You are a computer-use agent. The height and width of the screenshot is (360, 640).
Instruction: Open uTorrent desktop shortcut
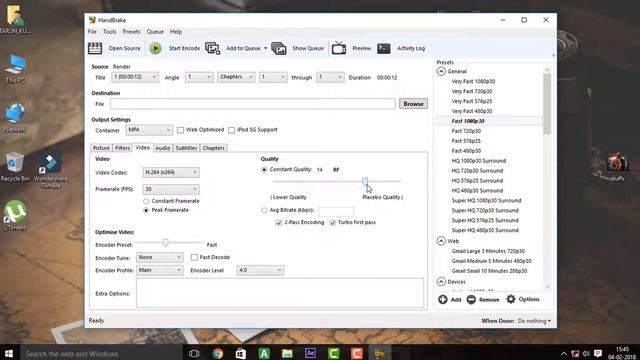tap(15, 216)
